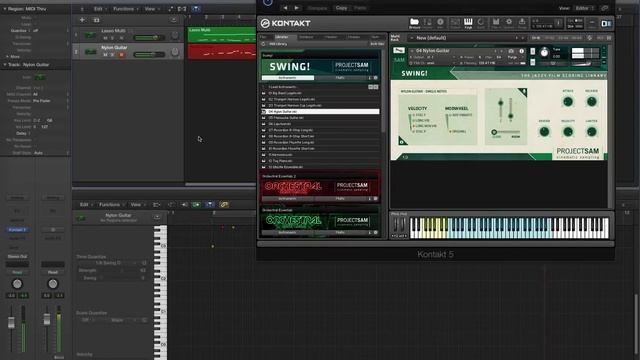
Task: Collapse the Region: MIDI Thru inspector section
Action: pyautogui.click(x=4, y=9)
